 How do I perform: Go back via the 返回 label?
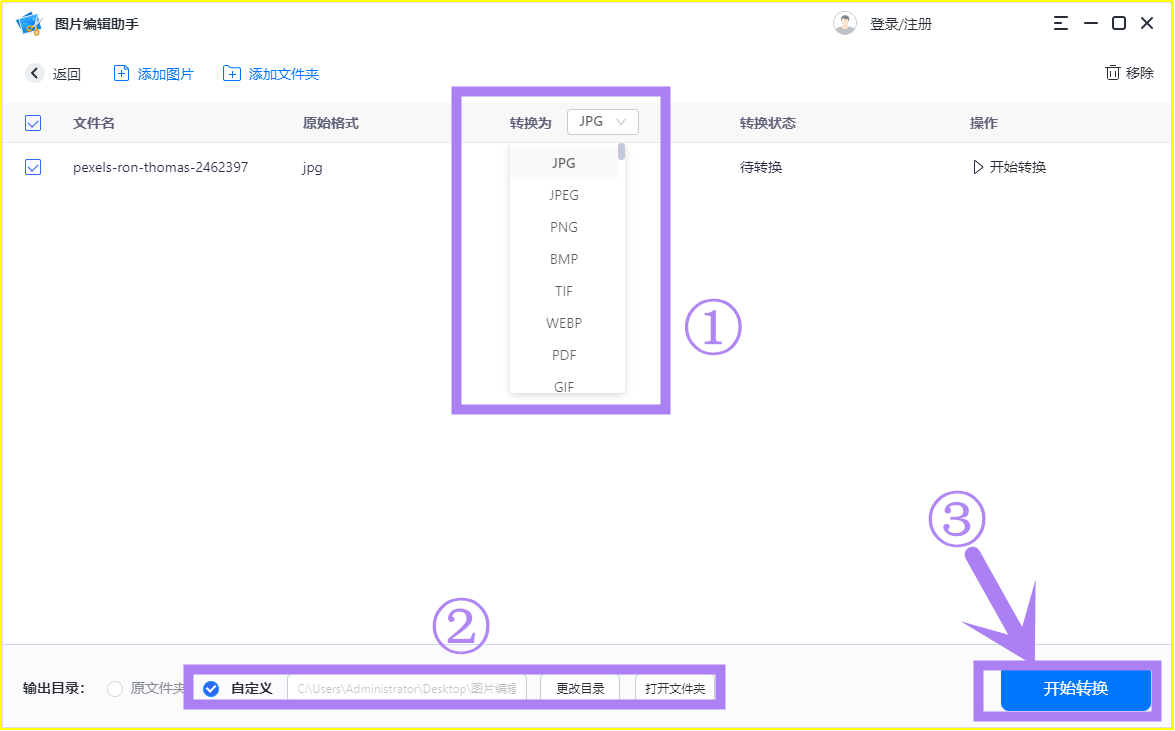[x=67, y=74]
